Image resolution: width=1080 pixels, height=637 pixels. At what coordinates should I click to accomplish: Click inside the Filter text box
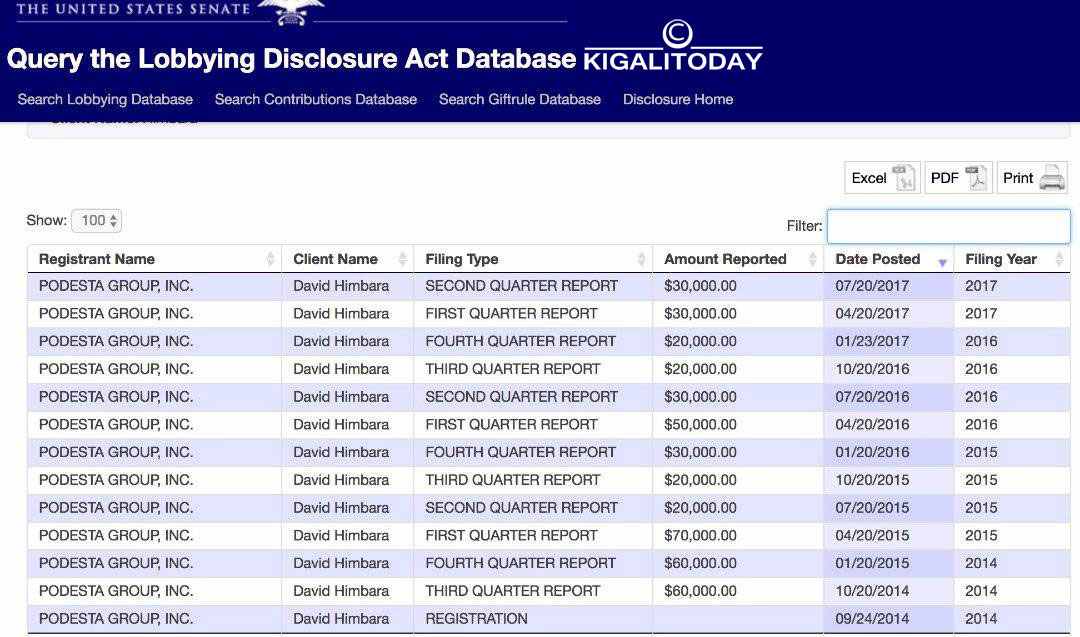point(948,226)
